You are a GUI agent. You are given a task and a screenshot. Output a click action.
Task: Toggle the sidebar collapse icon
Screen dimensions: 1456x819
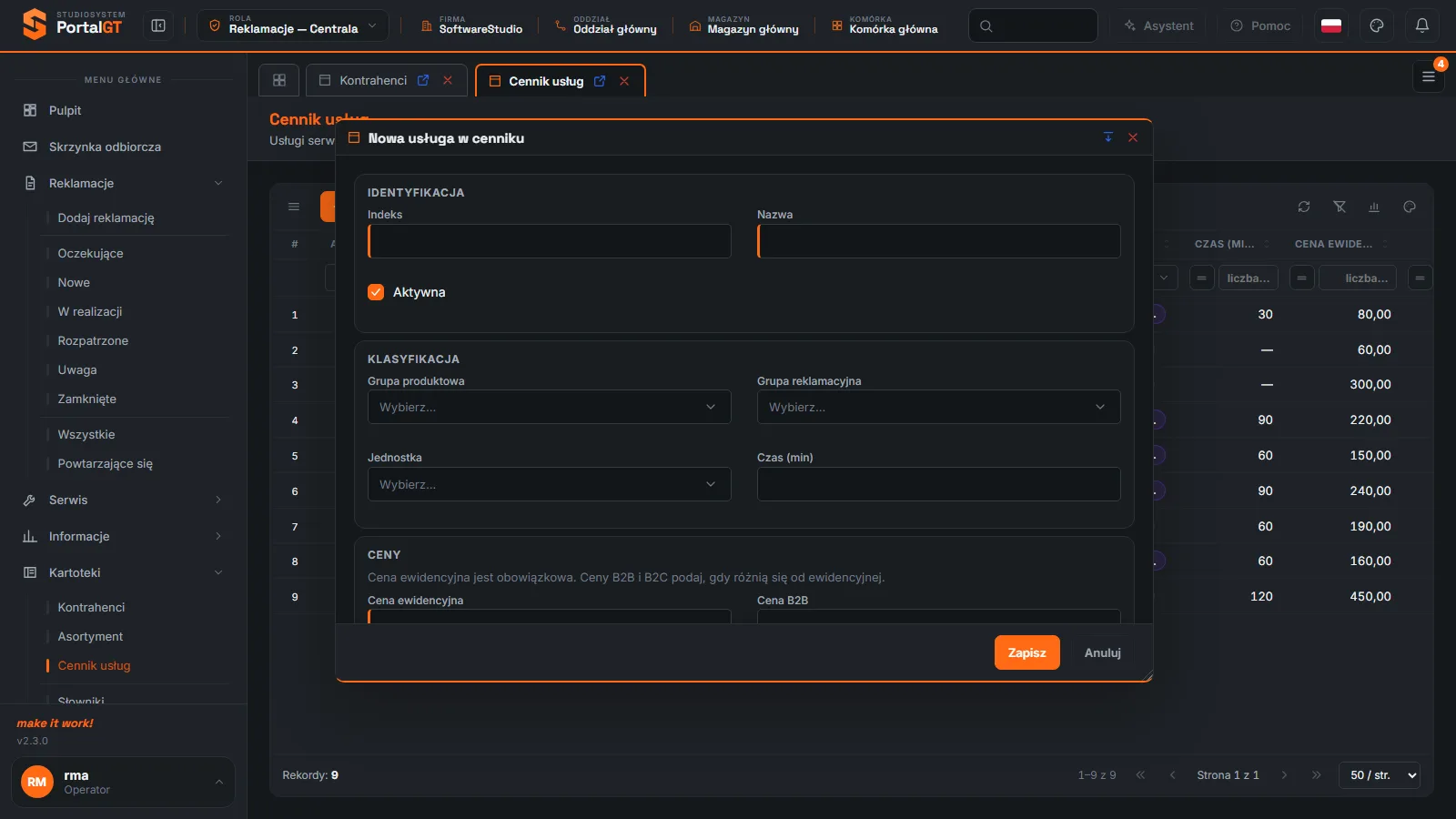tap(158, 25)
